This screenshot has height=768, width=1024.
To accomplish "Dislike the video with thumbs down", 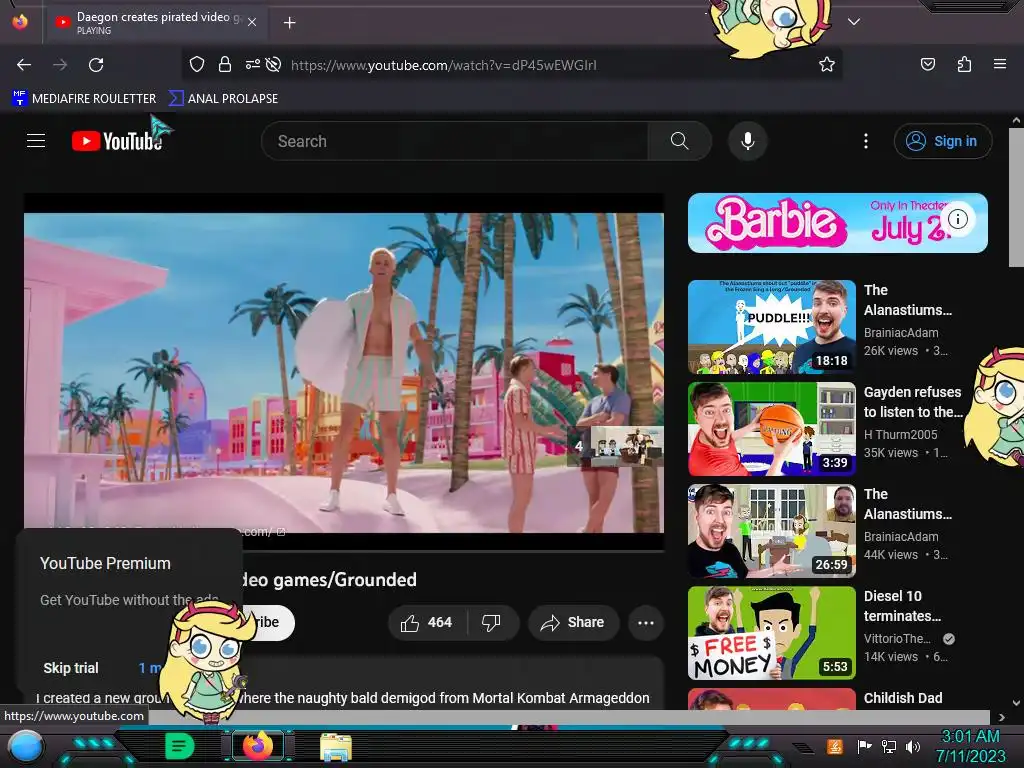I will tap(491, 622).
